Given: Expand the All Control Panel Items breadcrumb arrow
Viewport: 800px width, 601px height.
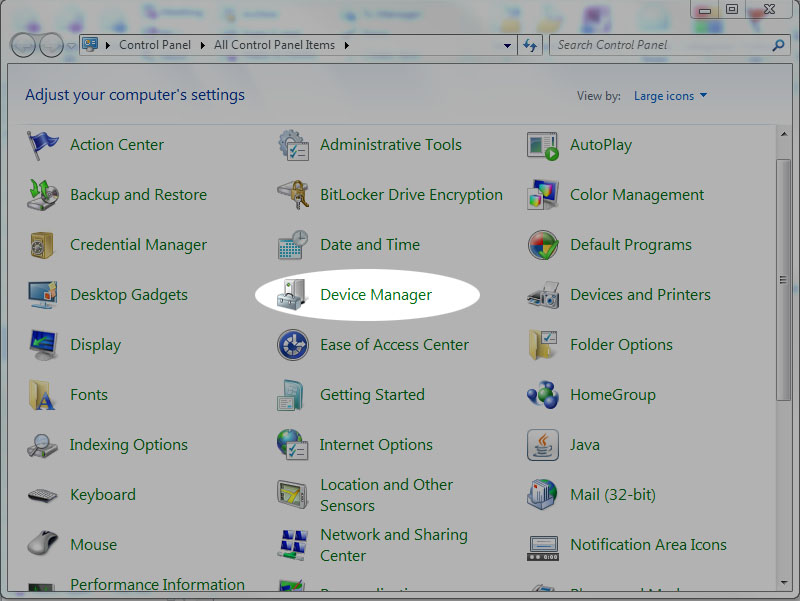Looking at the screenshot, I should click(346, 45).
